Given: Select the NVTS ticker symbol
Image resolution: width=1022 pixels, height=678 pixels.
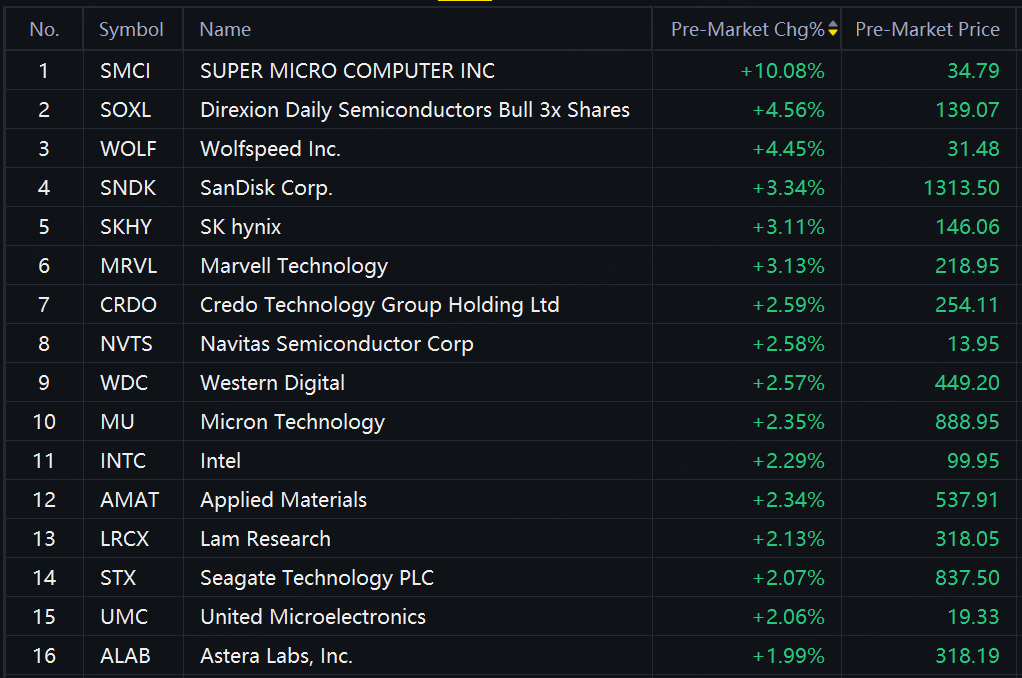Looking at the screenshot, I should (x=126, y=344).
